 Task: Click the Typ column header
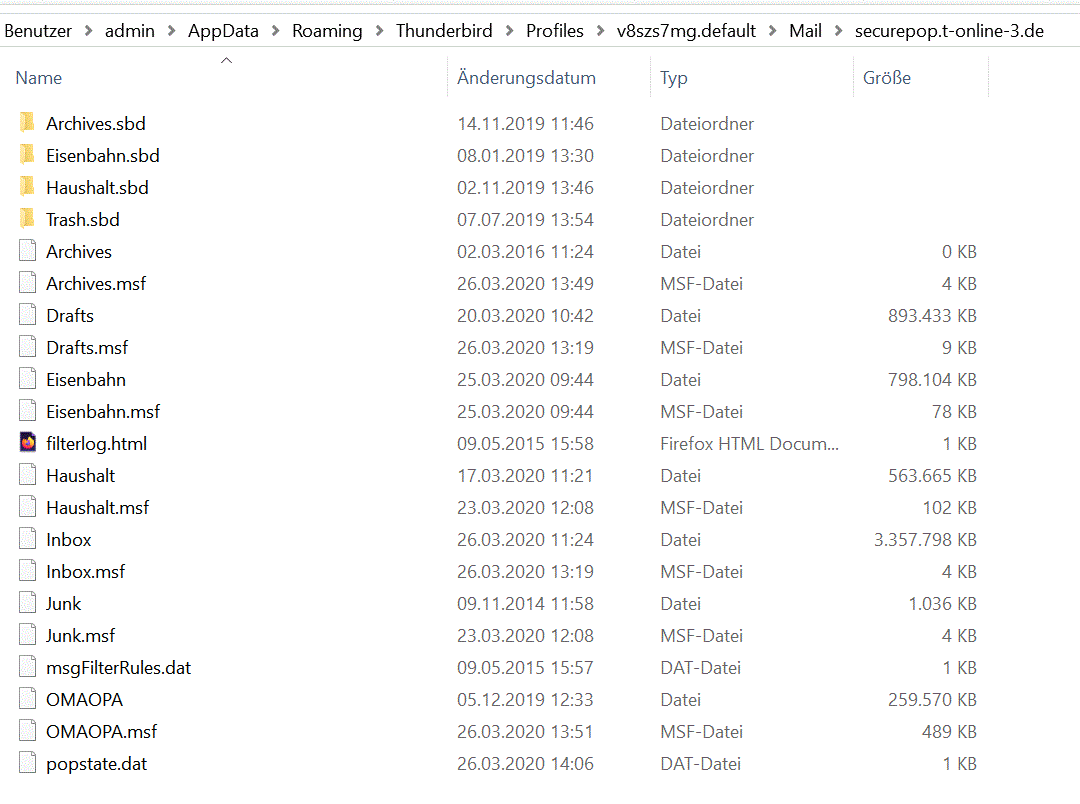coord(674,78)
